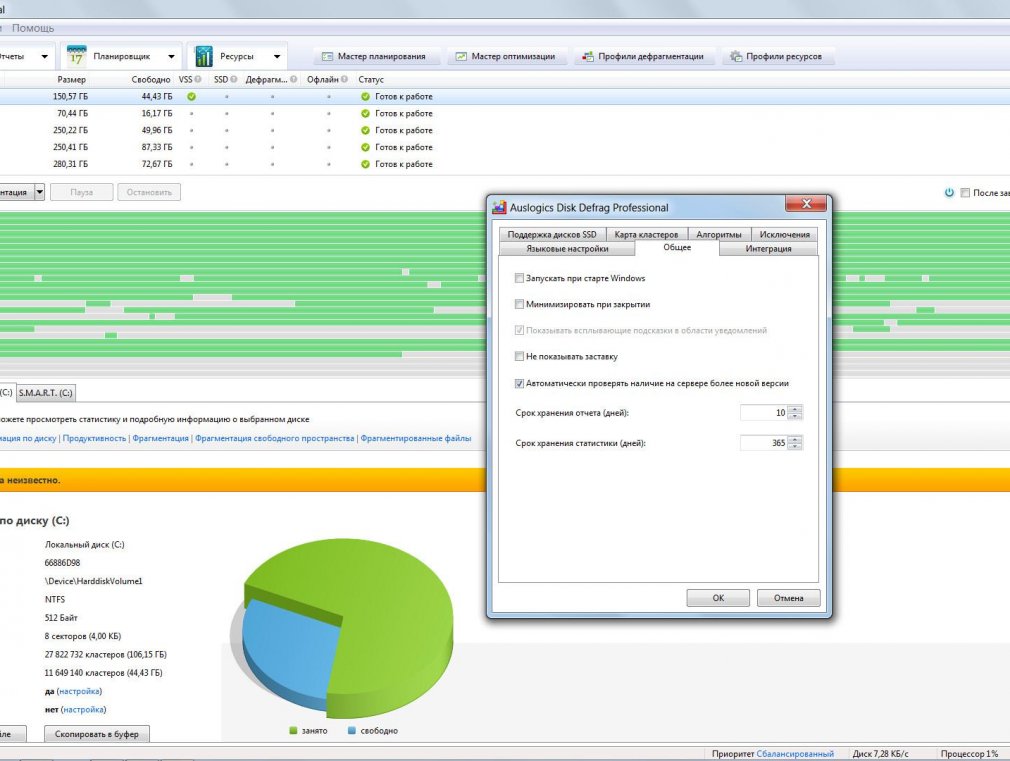Expand the Ресурсы dropdown arrow

pyautogui.click(x=277, y=57)
